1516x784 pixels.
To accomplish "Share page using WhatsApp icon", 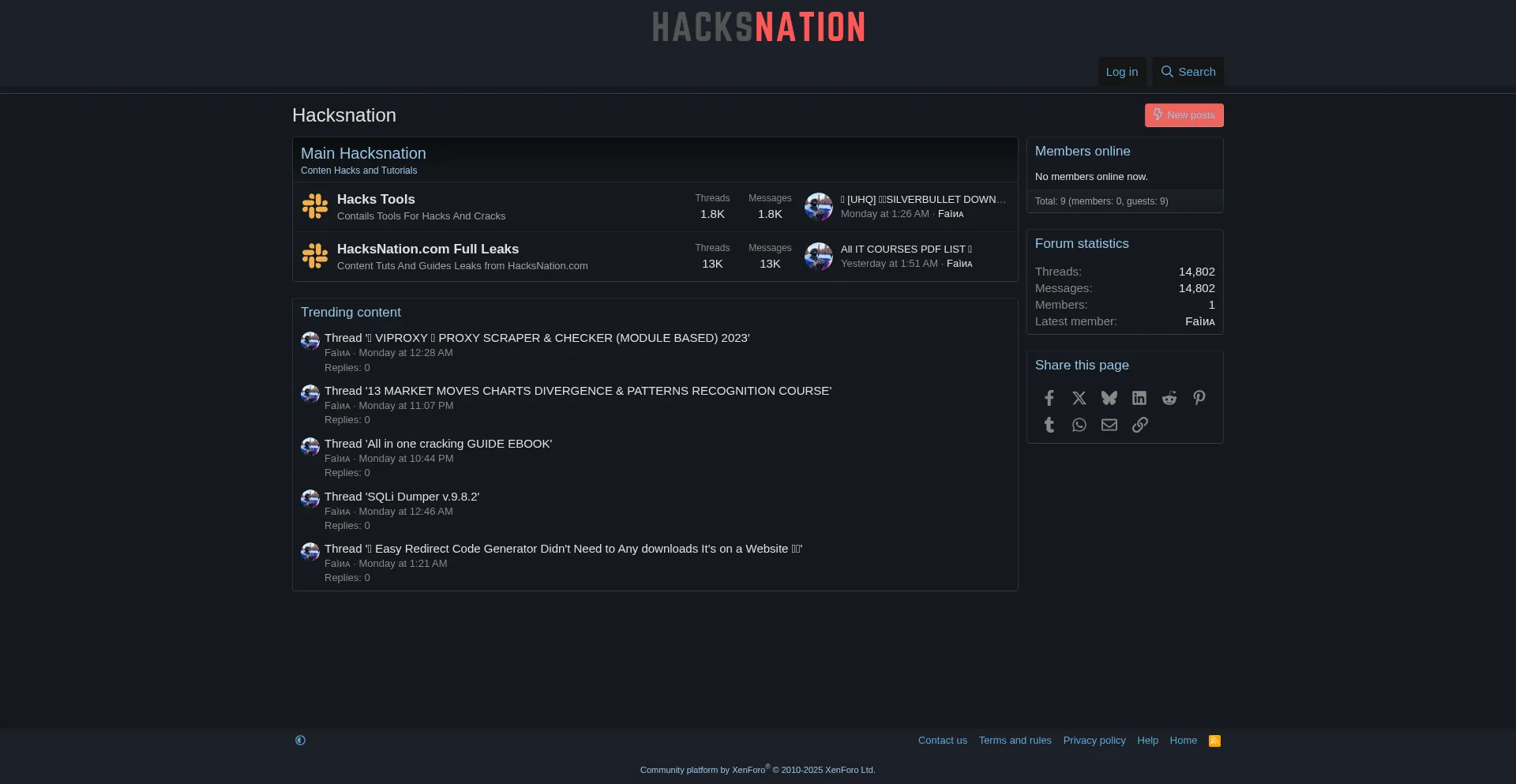I will [x=1079, y=425].
